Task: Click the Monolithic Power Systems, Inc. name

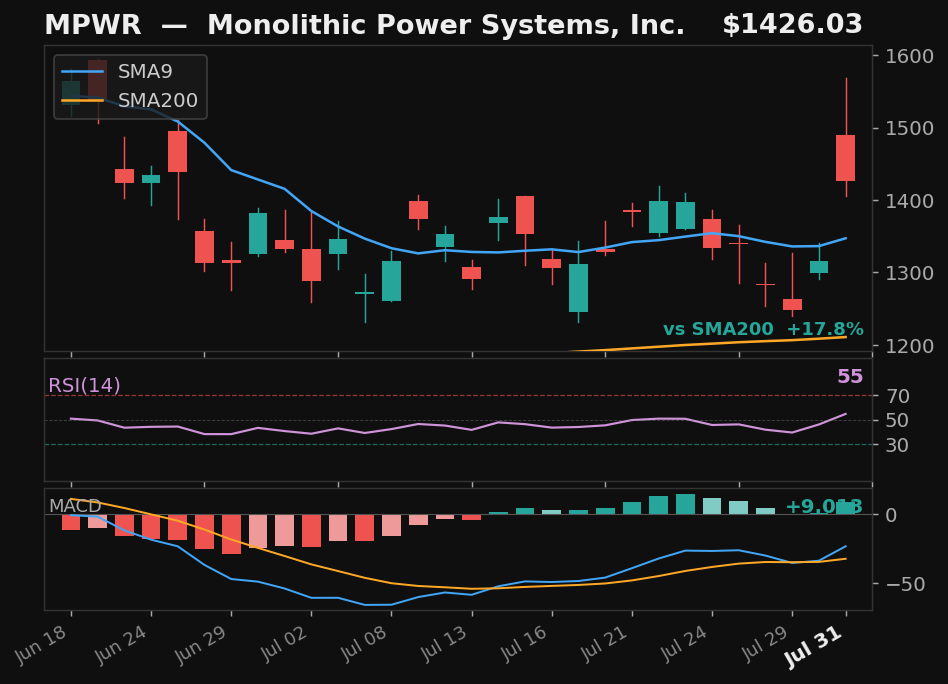Action: click(x=446, y=25)
